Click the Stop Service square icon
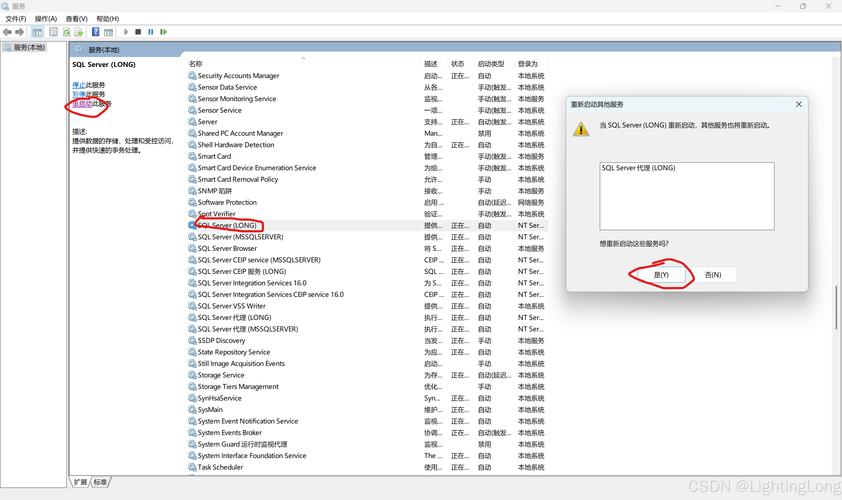The width and height of the screenshot is (842, 500). pyautogui.click(x=138, y=32)
